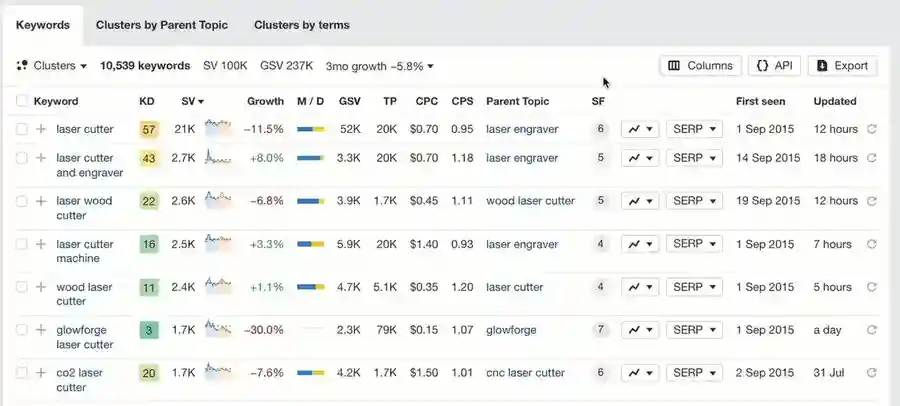900x406 pixels.
Task: Add laser wood cutter with plus icon
Action: point(41,201)
